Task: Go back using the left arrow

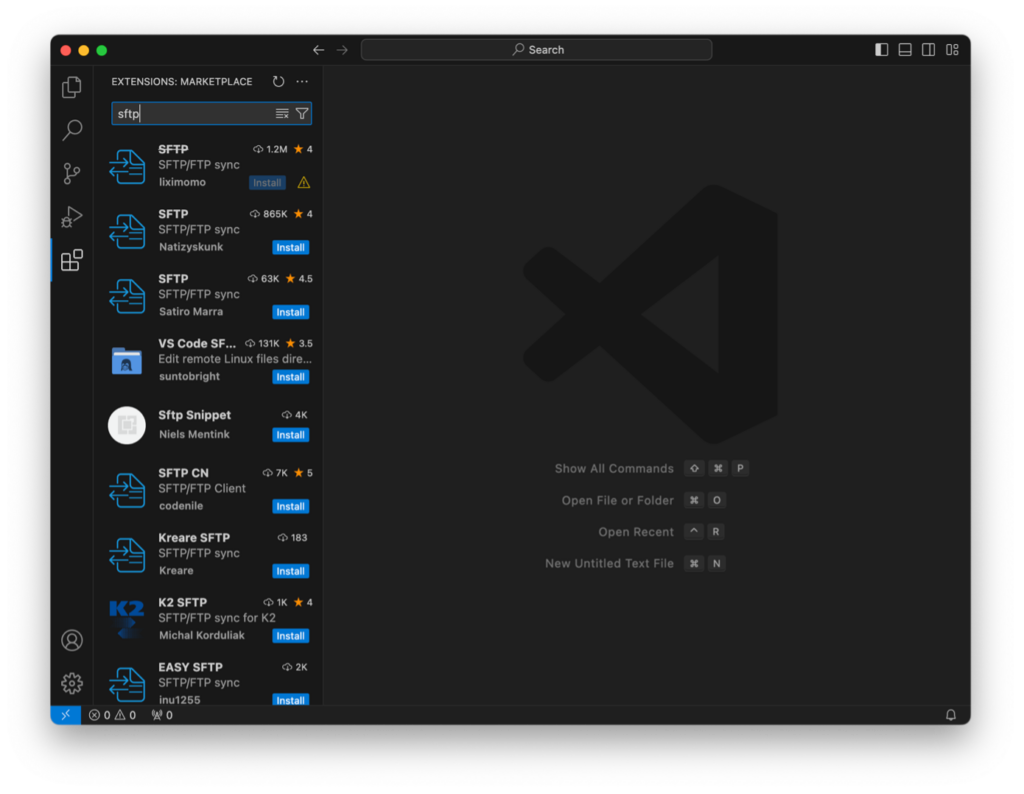Action: [x=319, y=50]
